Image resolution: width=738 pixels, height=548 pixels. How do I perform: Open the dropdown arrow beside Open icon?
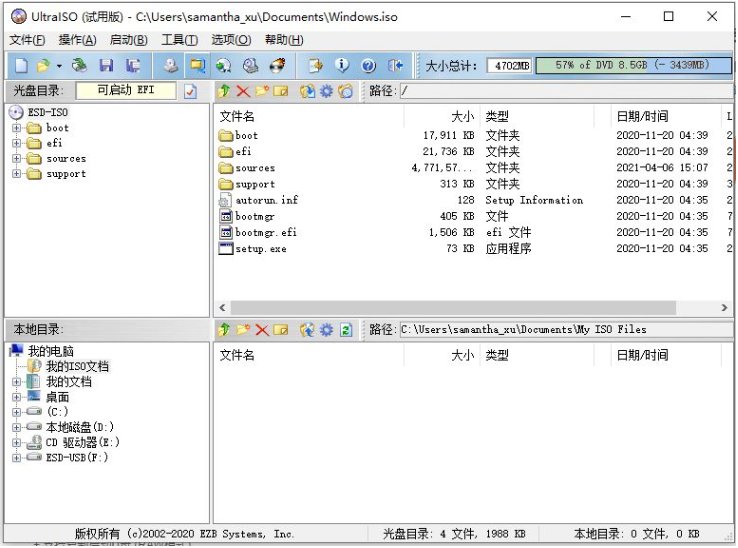point(59,66)
